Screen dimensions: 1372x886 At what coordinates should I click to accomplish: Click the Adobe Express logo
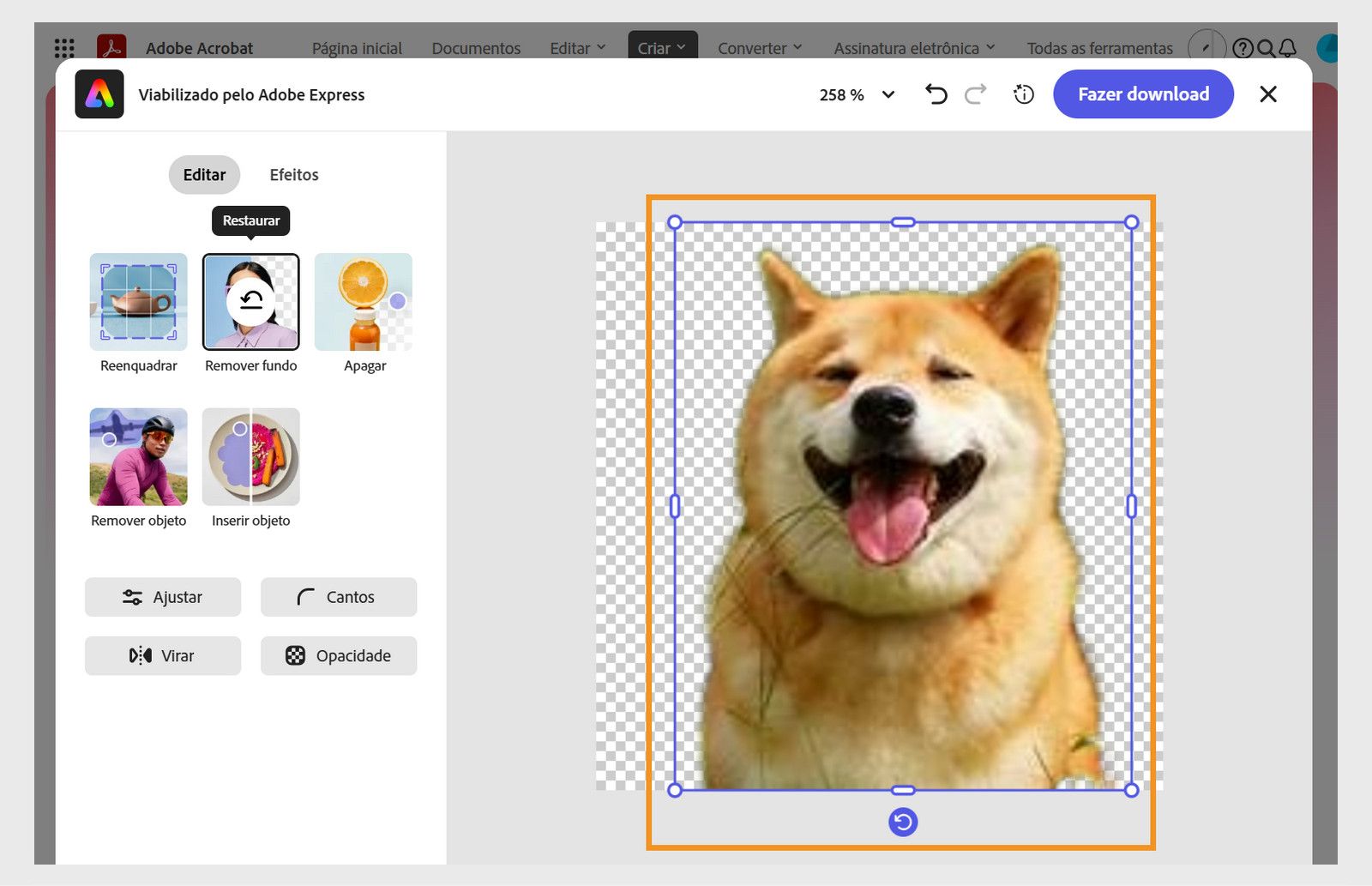pos(99,94)
